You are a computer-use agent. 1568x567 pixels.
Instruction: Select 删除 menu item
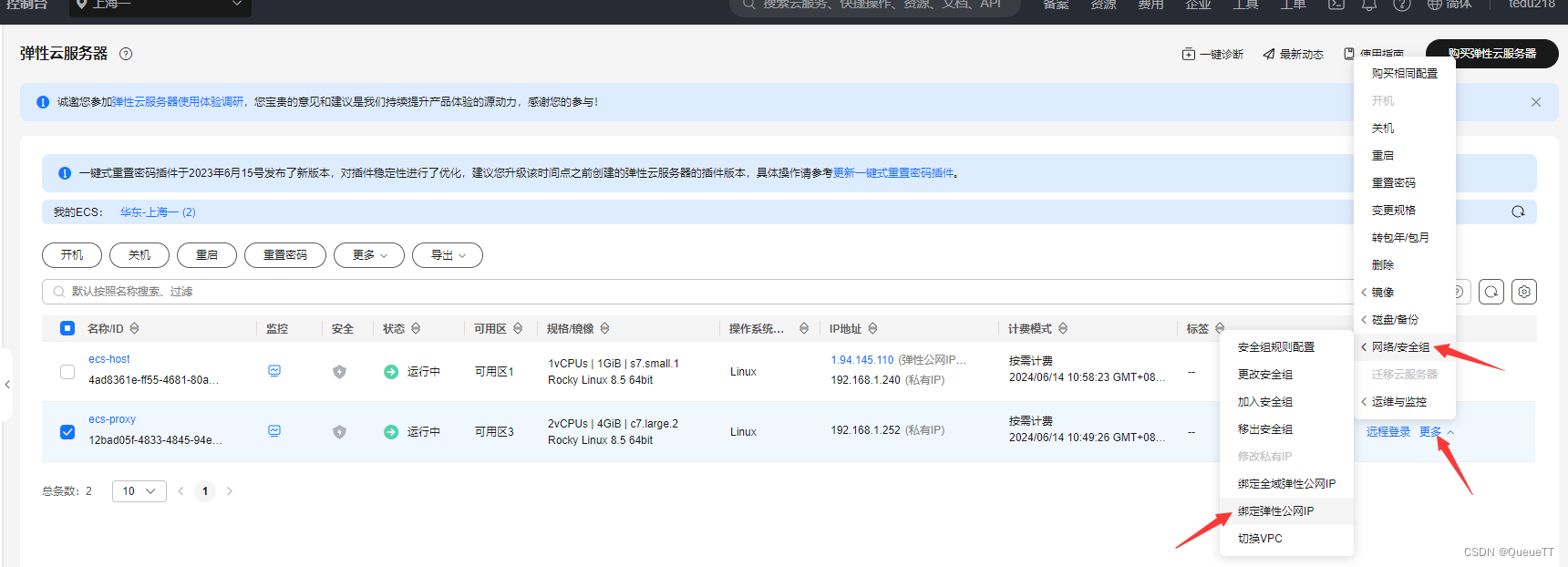(x=1404, y=265)
